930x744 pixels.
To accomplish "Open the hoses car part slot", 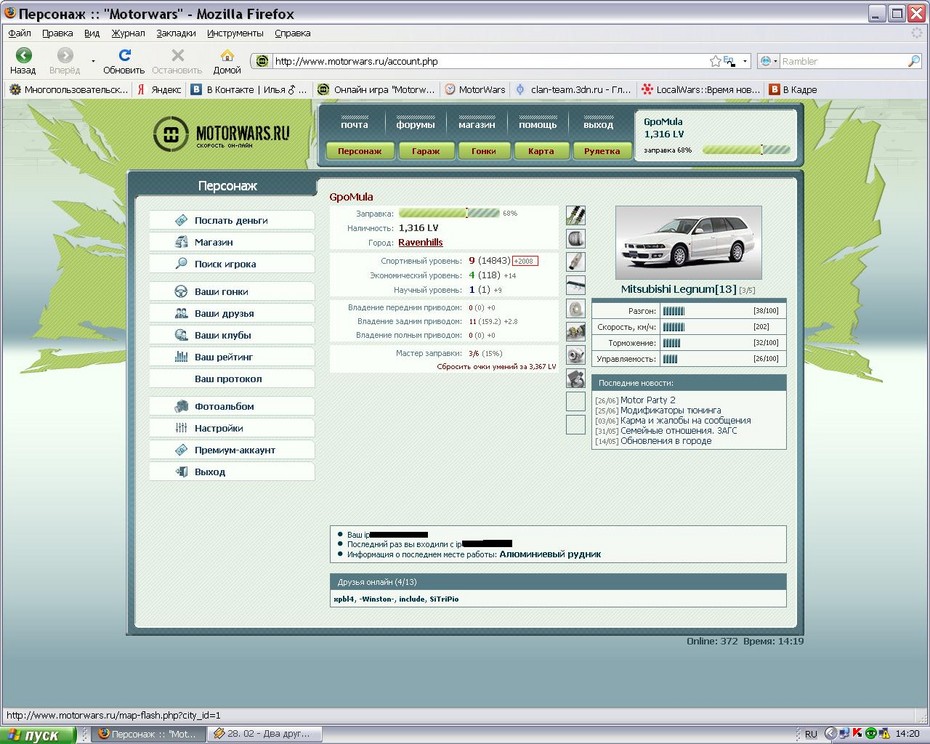I will pyautogui.click(x=575, y=215).
